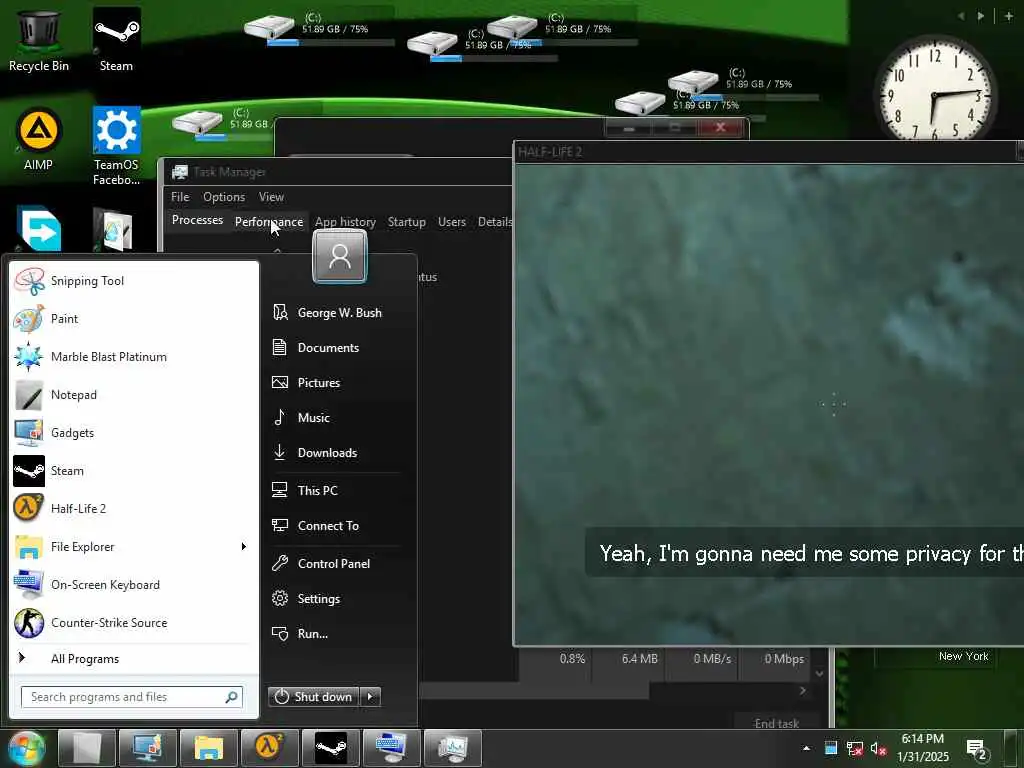Open Control Panel from Start menu
Viewport: 1024px width, 768px height.
(335, 564)
